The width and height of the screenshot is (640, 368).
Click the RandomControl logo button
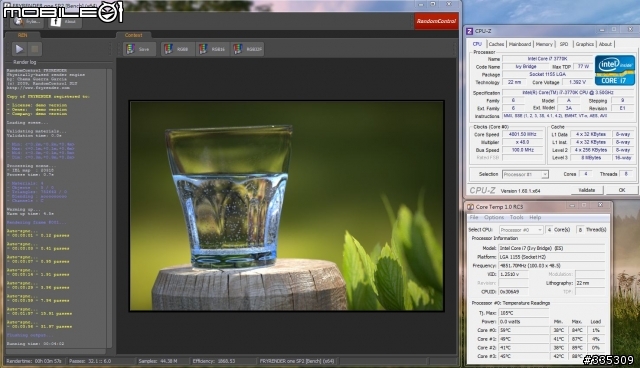click(x=436, y=21)
